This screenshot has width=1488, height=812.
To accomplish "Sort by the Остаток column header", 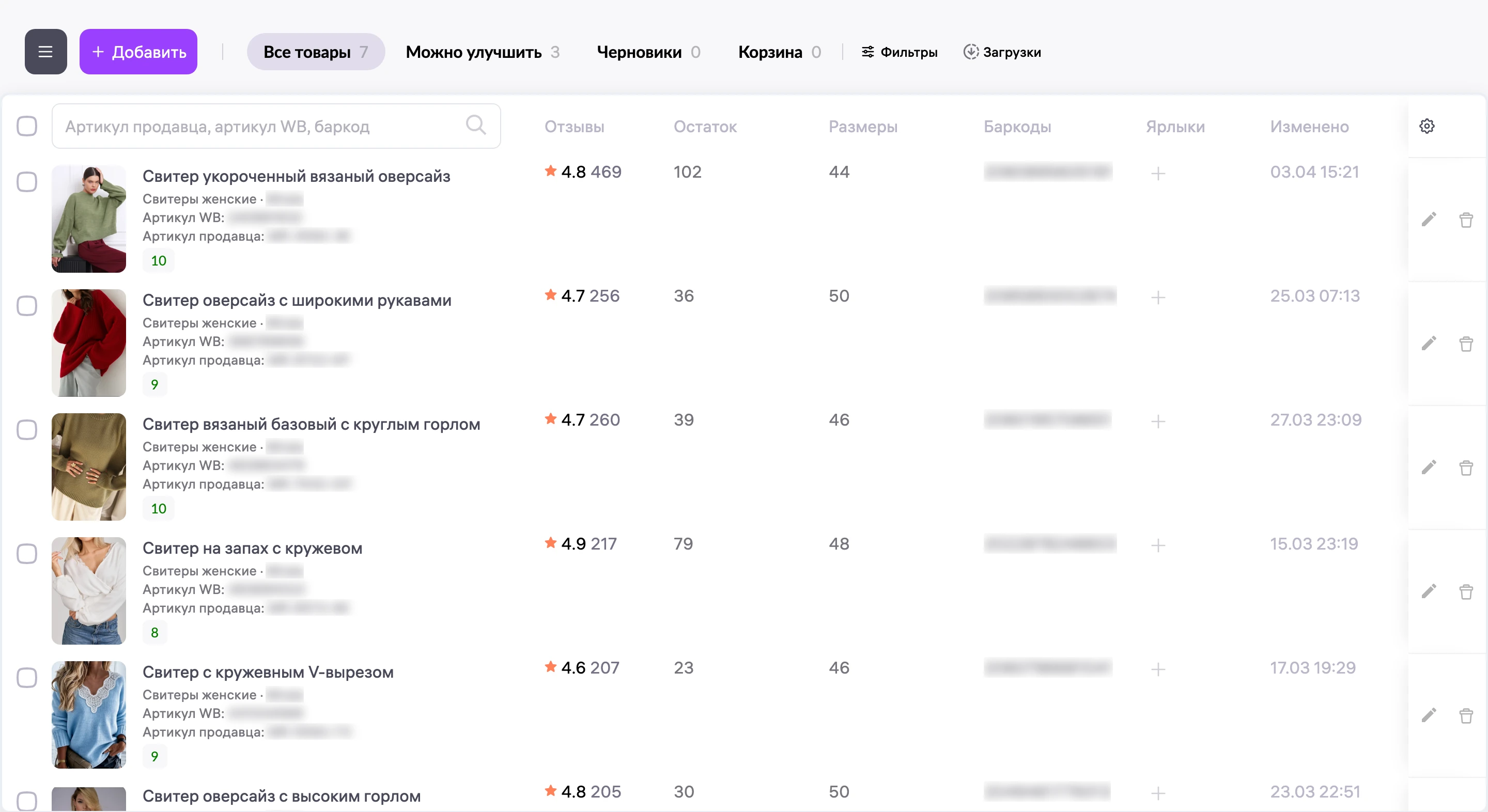I will (x=705, y=127).
